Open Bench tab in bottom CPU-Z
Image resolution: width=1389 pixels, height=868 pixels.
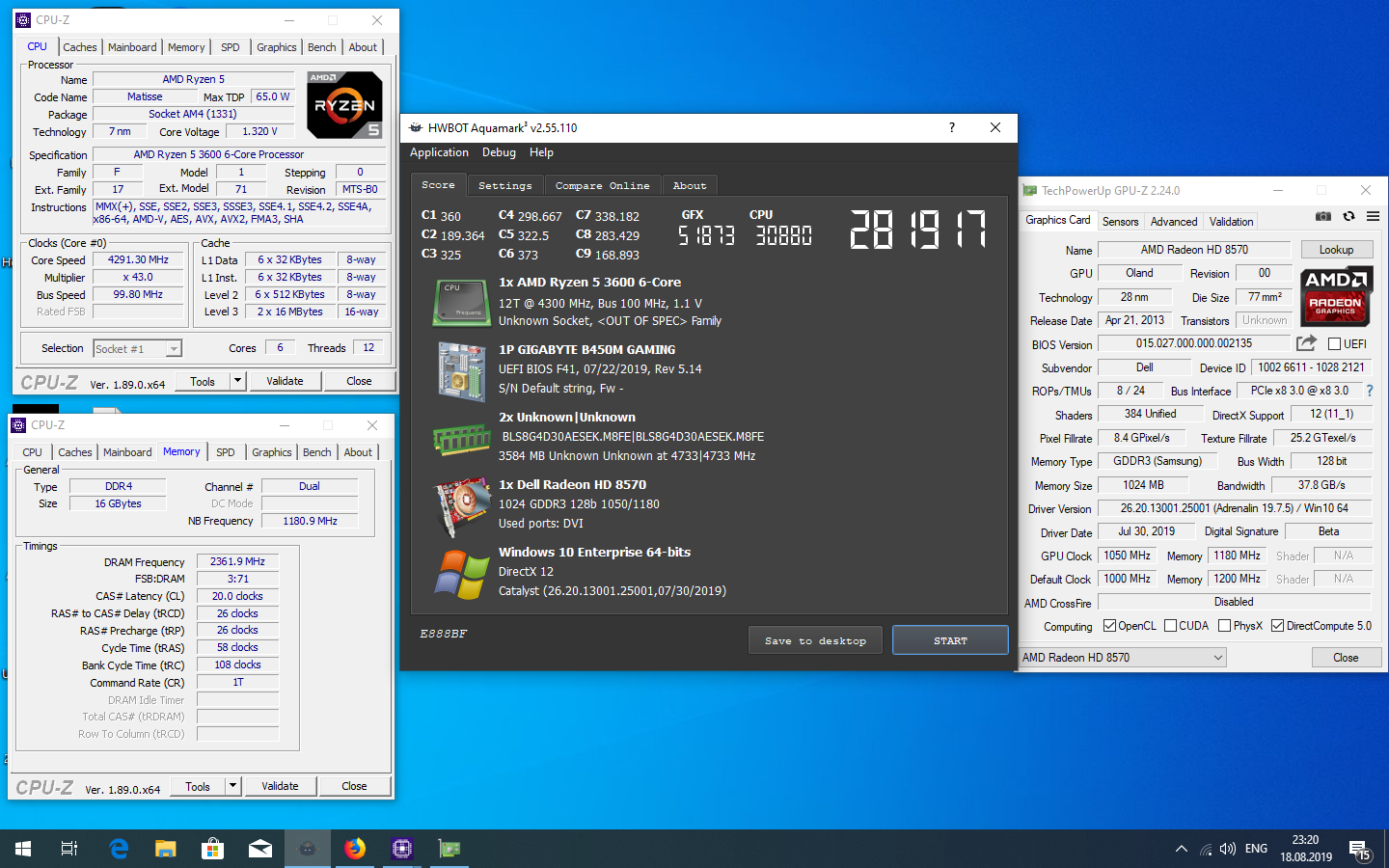click(316, 452)
